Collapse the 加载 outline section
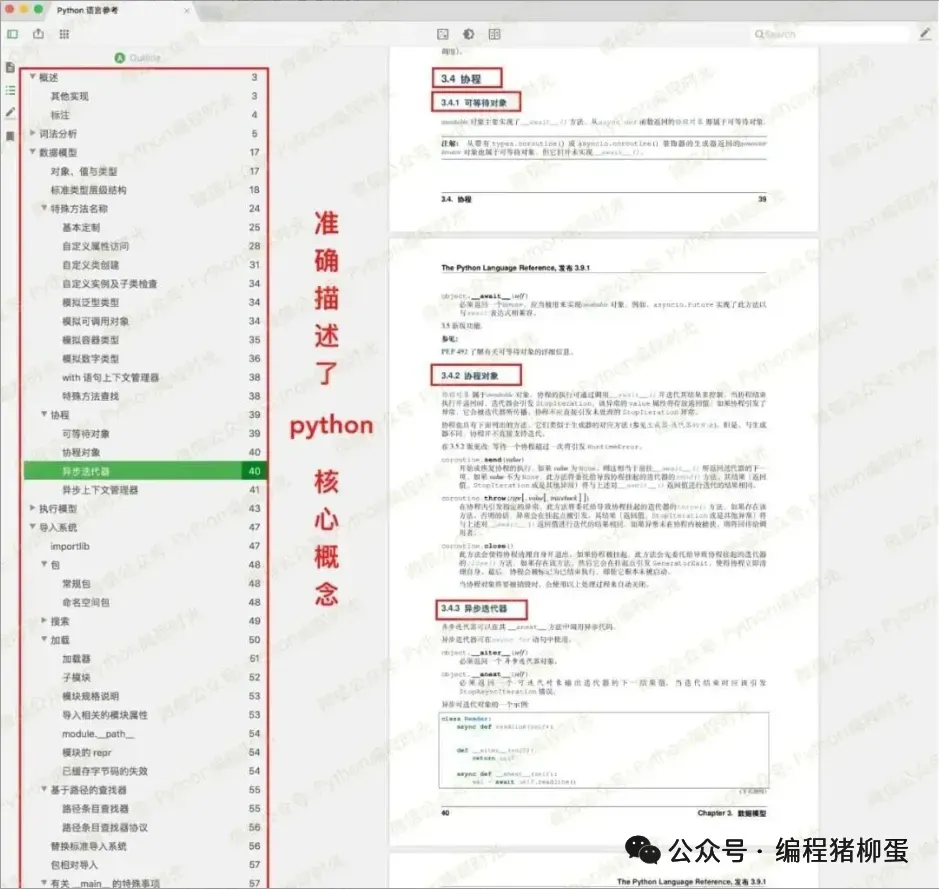 pos(44,639)
